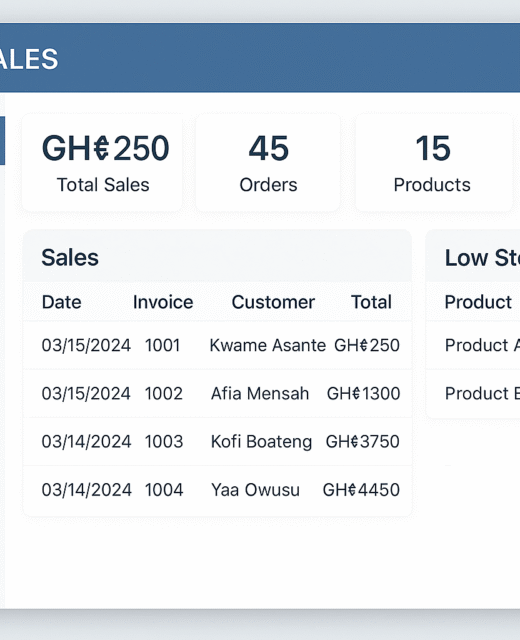The image size is (520, 640).
Task: Sort table by the Customer column header
Action: pyautogui.click(x=273, y=302)
